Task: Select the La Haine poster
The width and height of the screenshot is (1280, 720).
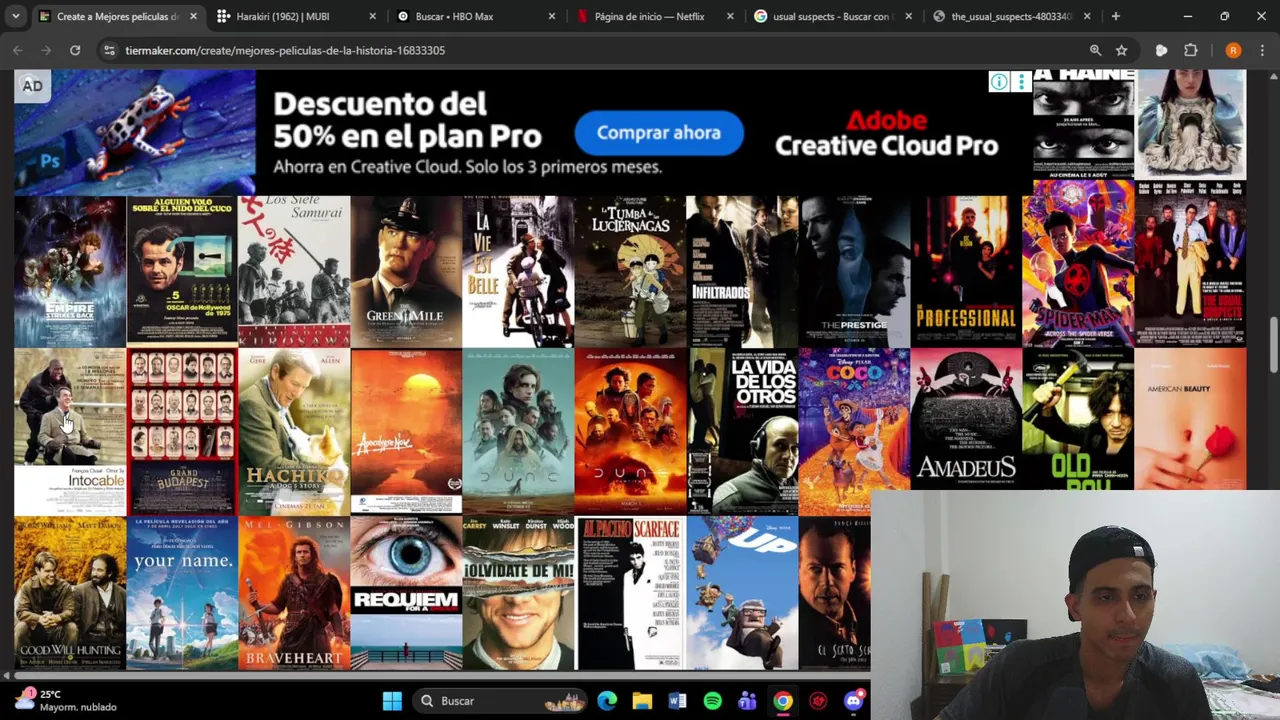Action: 1084,125
